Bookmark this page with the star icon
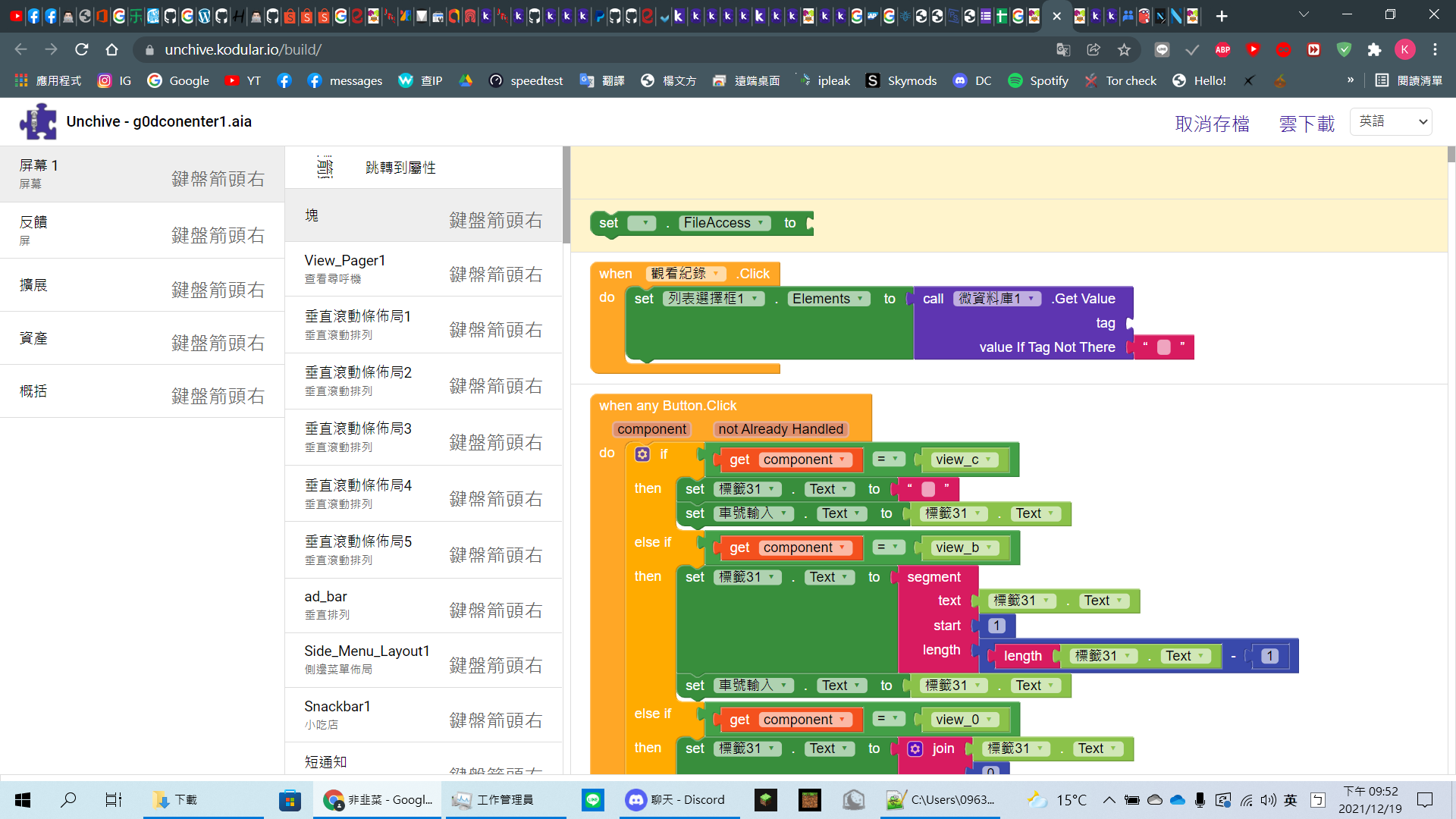1456x819 pixels. (1124, 49)
